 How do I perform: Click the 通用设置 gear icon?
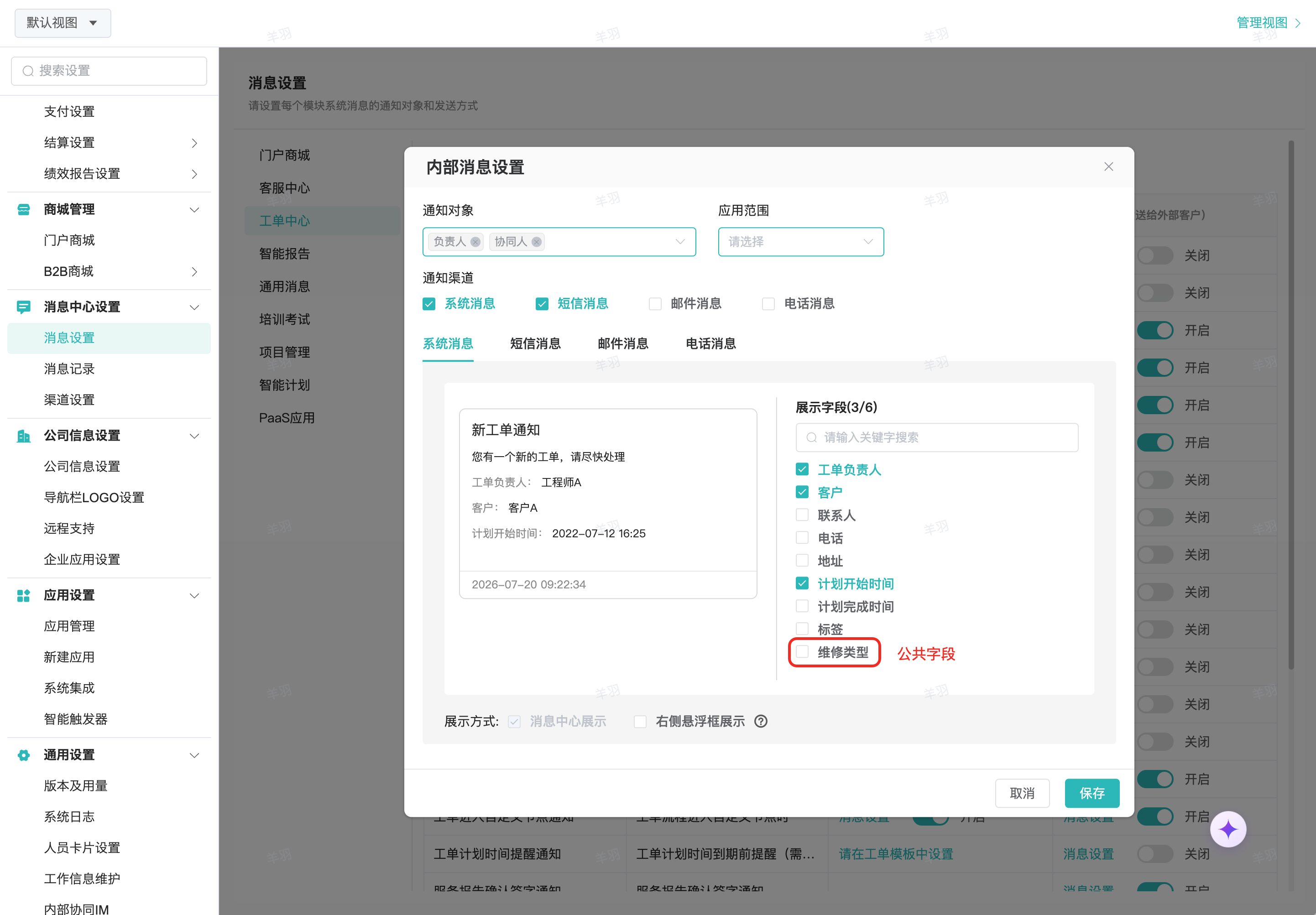coord(24,755)
